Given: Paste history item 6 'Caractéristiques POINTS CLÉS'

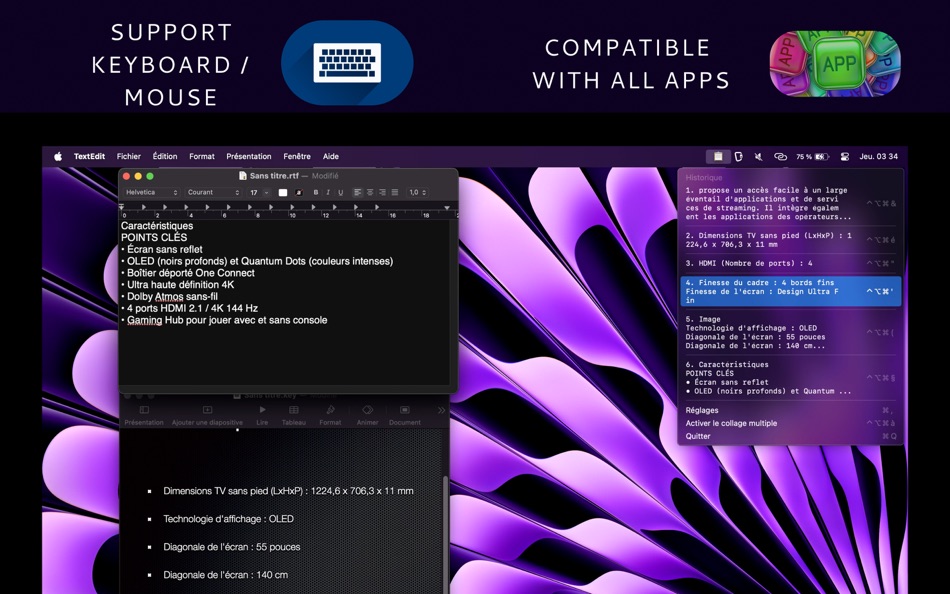Looking at the screenshot, I should pos(790,378).
